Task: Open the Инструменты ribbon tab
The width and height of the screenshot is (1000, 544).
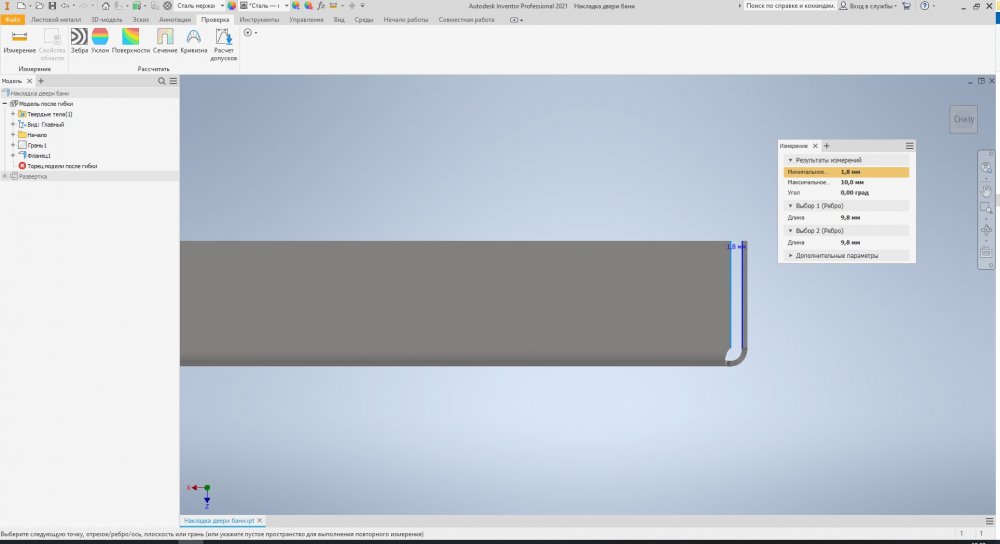Action: (258, 20)
